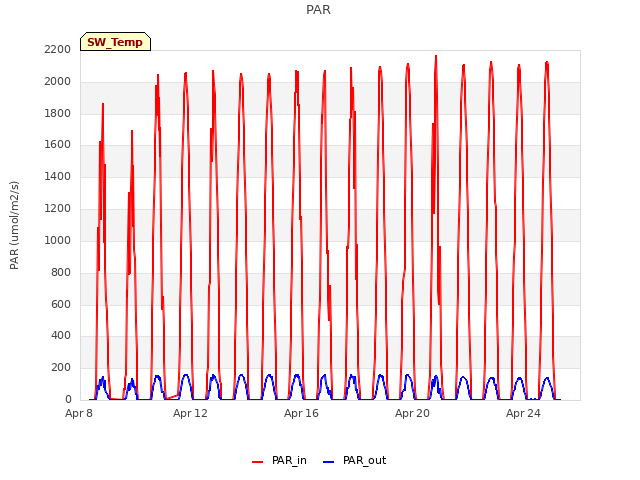Click the 2000 y-axis tick label
The image size is (640, 480).
(58, 82)
